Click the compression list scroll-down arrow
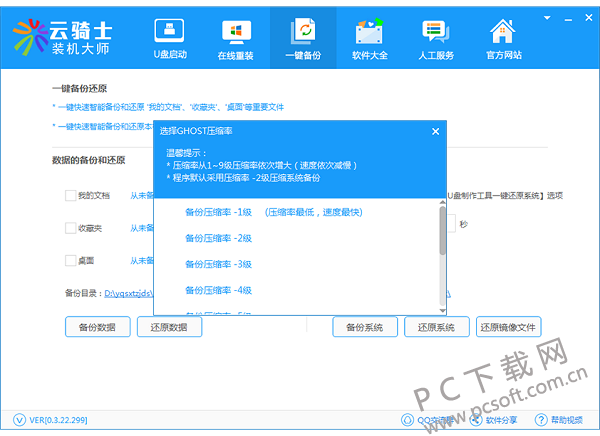600x436 pixels. click(x=443, y=310)
